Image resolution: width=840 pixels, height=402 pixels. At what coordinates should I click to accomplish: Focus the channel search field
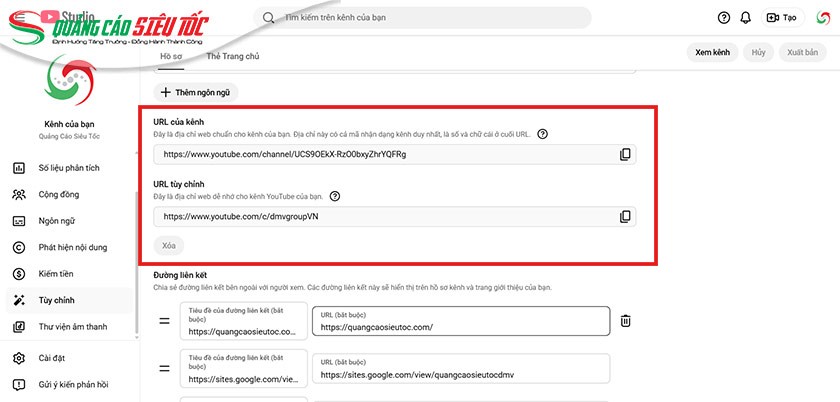coord(430,17)
